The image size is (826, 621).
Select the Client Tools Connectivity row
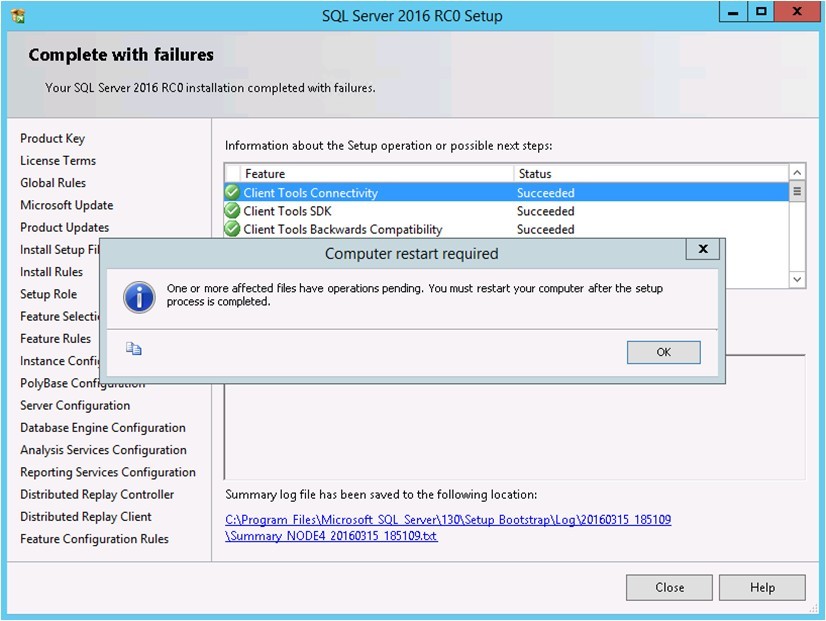pyautogui.click(x=506, y=192)
